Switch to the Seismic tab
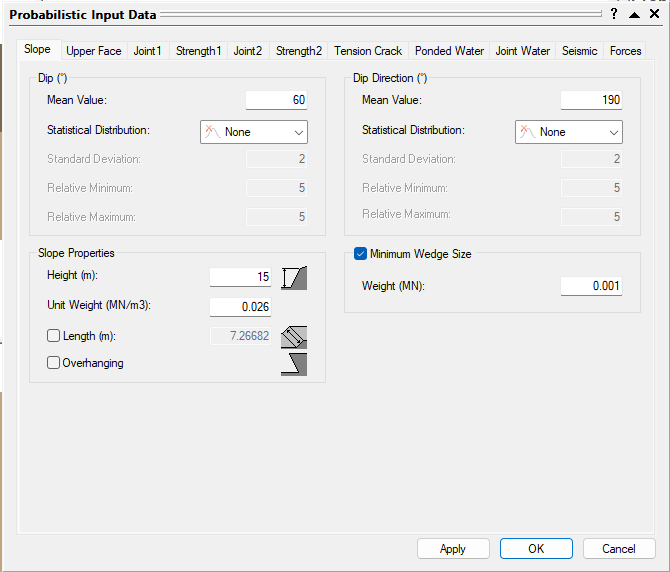This screenshot has width=670, height=572. pyautogui.click(x=579, y=51)
